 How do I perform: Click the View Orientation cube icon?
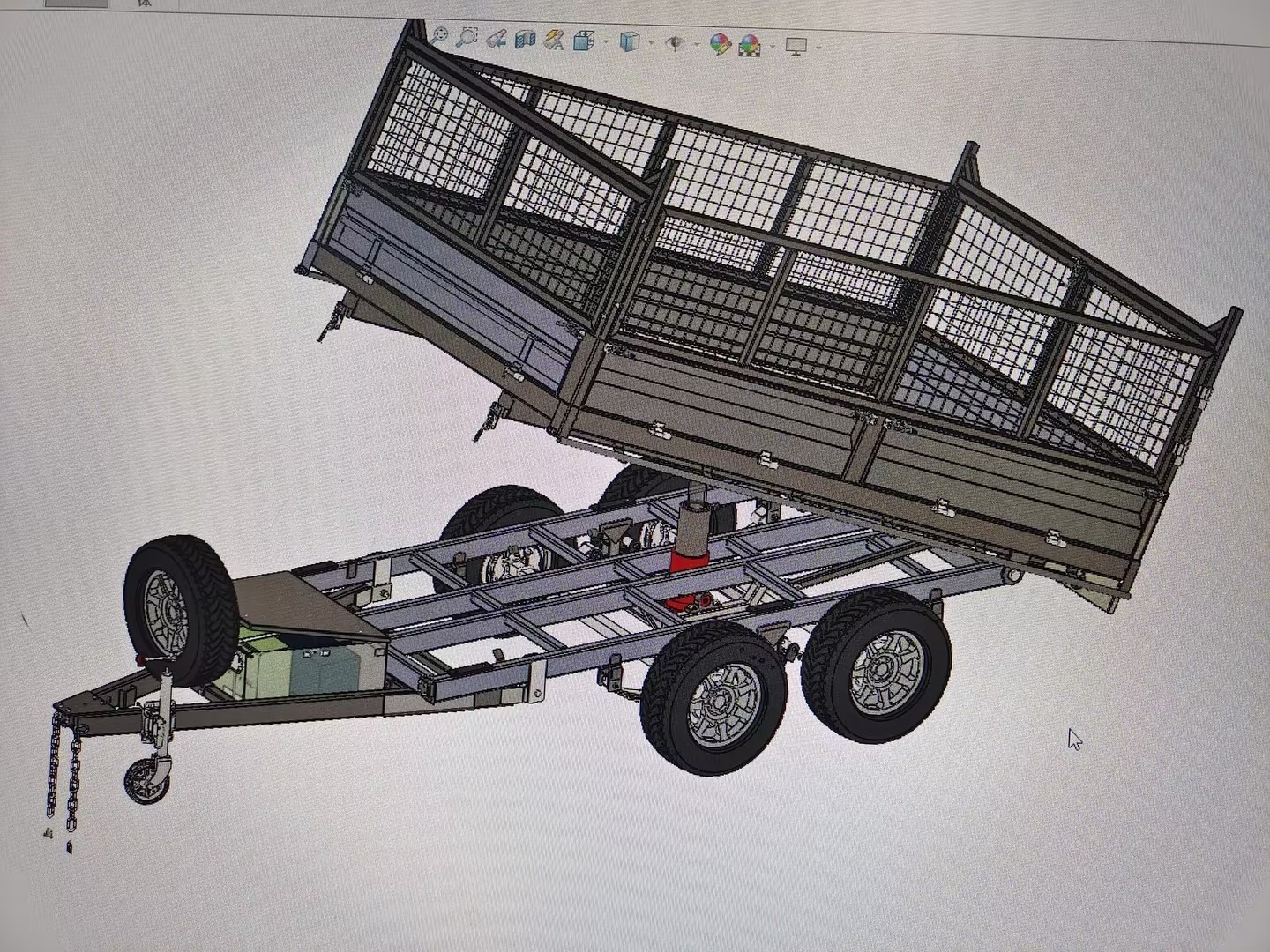pos(583,41)
